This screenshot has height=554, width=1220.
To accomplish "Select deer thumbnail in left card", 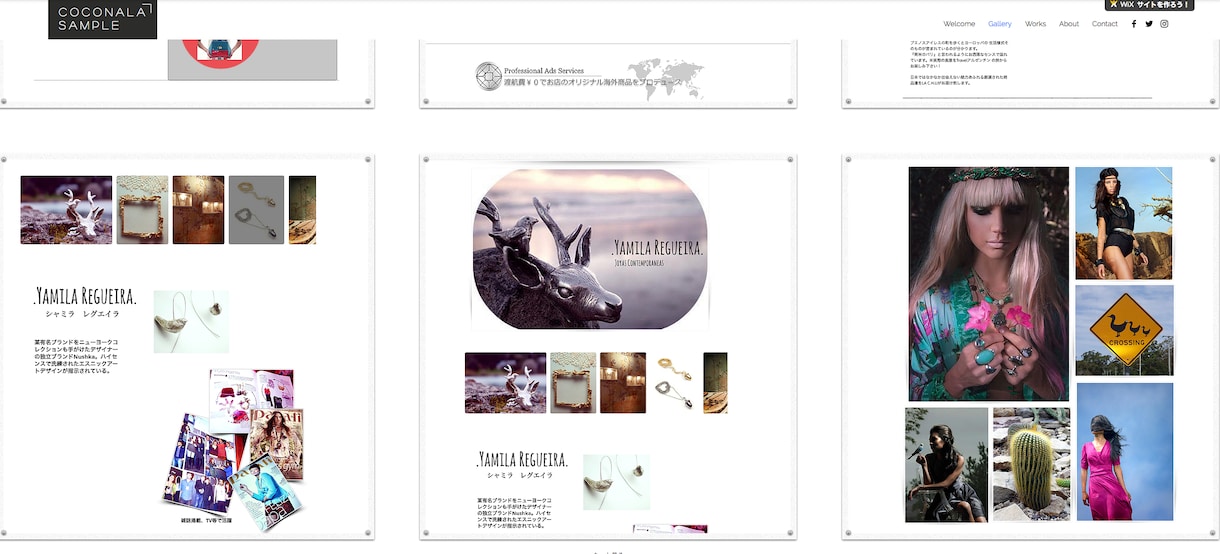I will tap(66, 210).
